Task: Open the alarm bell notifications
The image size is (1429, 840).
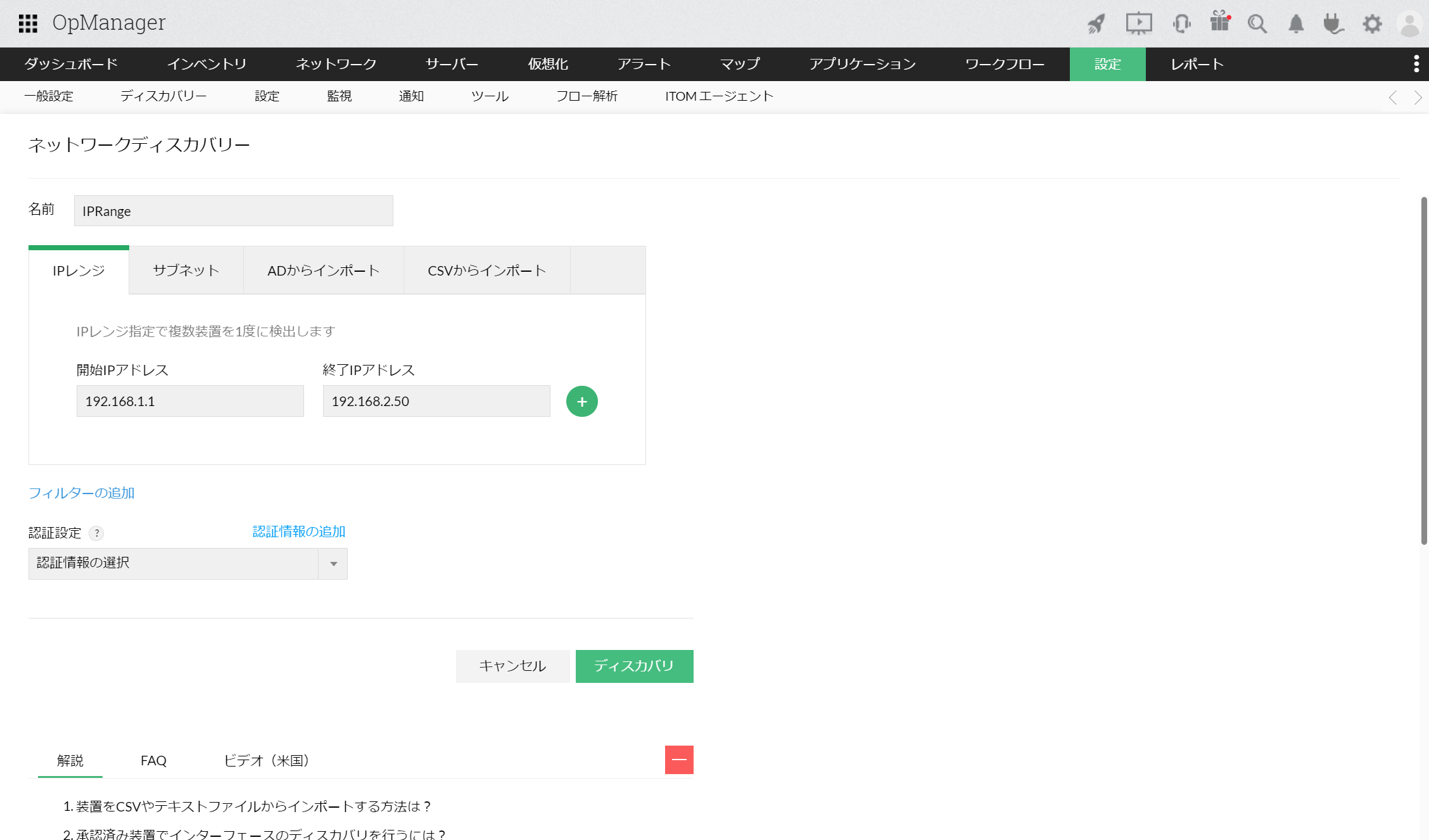Action: (x=1296, y=24)
